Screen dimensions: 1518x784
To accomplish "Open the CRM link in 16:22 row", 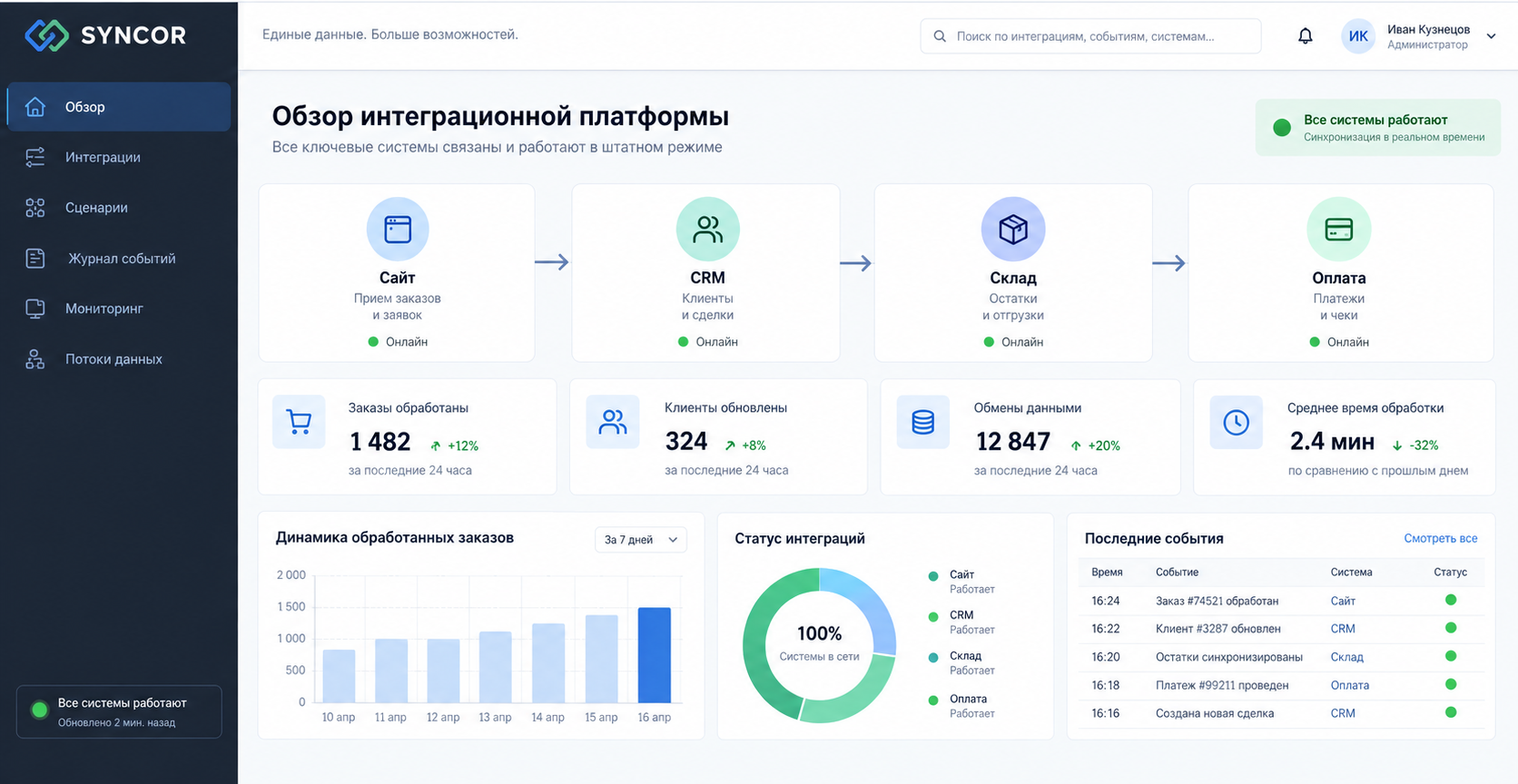I will [1343, 629].
